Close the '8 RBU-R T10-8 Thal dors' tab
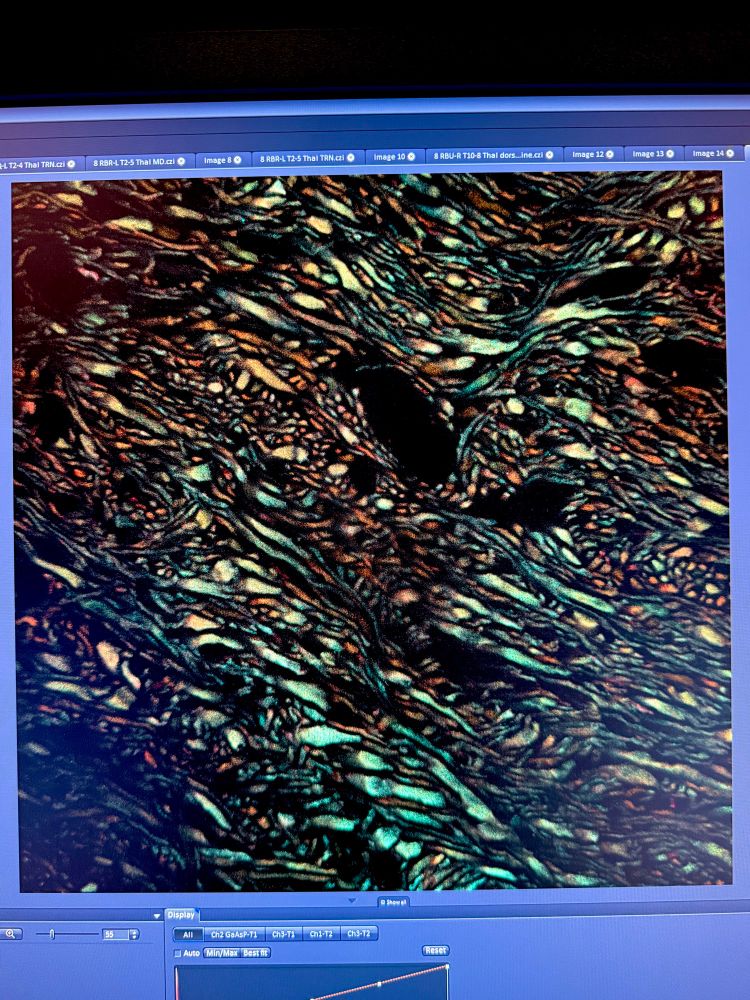This screenshot has height=1000, width=750. 549,155
